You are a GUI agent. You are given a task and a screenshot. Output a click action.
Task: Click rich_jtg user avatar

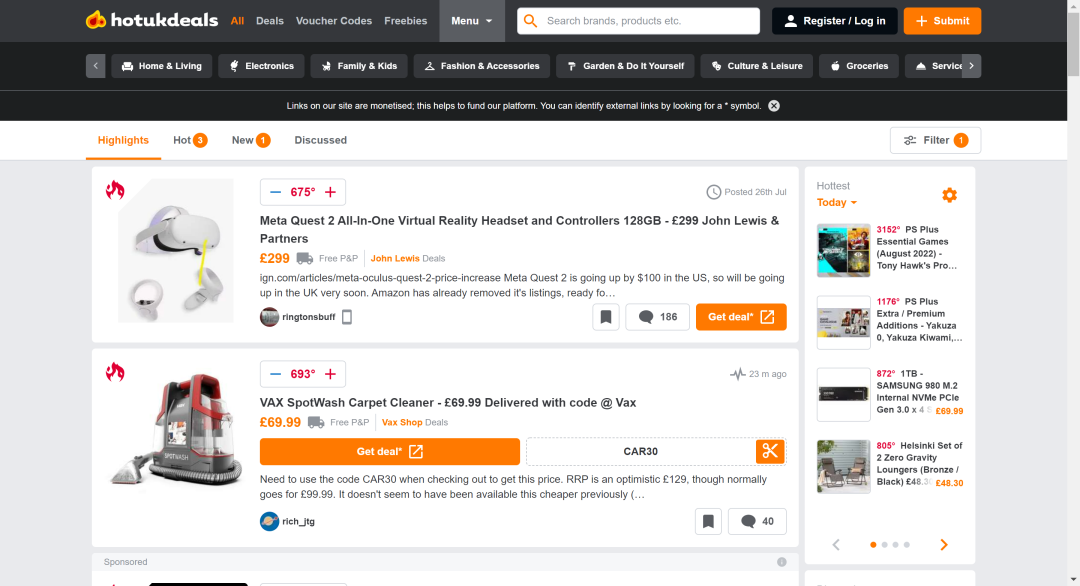[269, 521]
